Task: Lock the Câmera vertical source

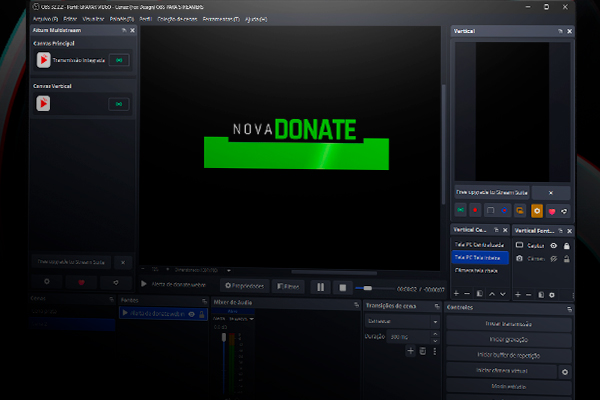Action: 567,259
